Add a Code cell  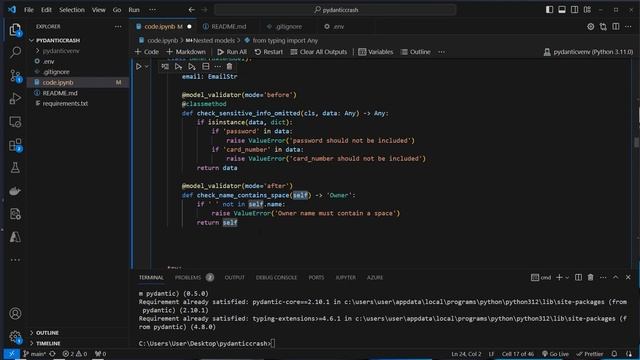pos(147,52)
